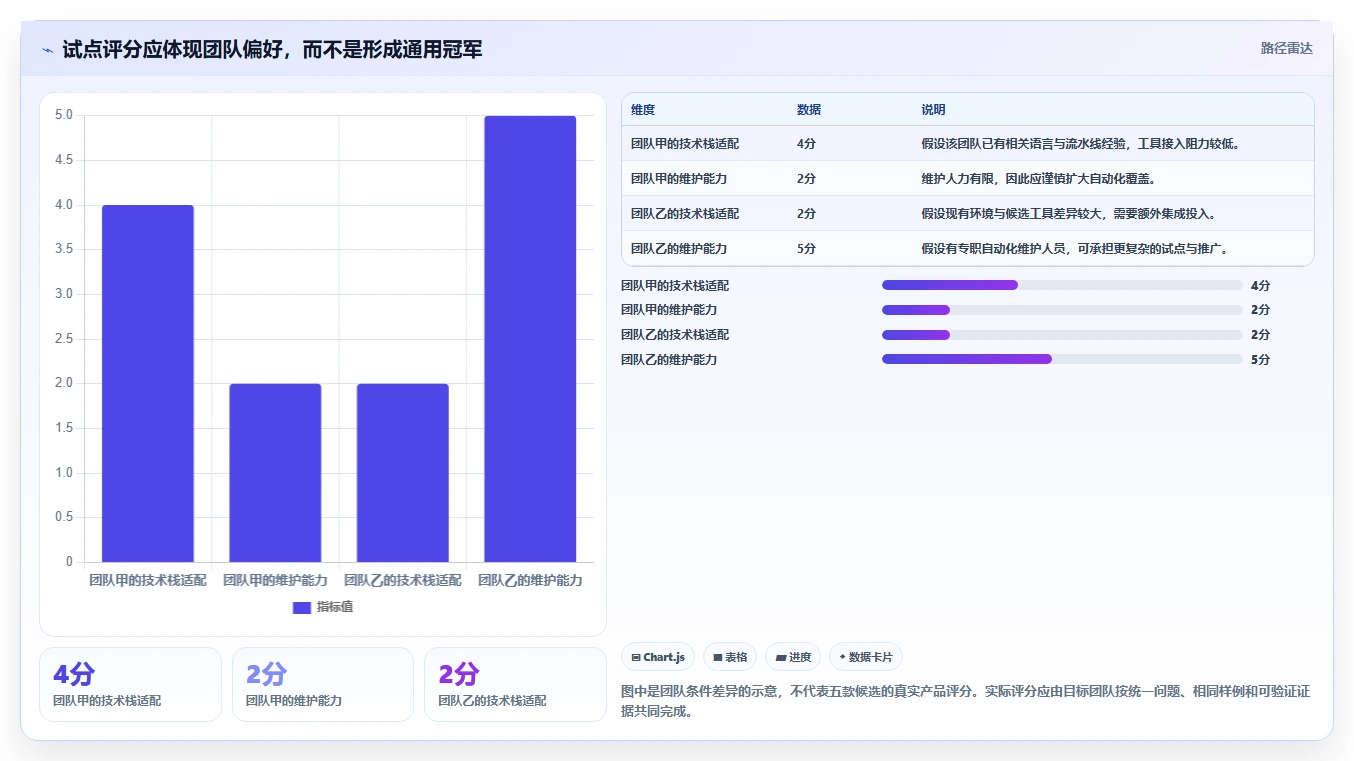Click the Chart.js chip
This screenshot has width=1354, height=761.
(658, 657)
